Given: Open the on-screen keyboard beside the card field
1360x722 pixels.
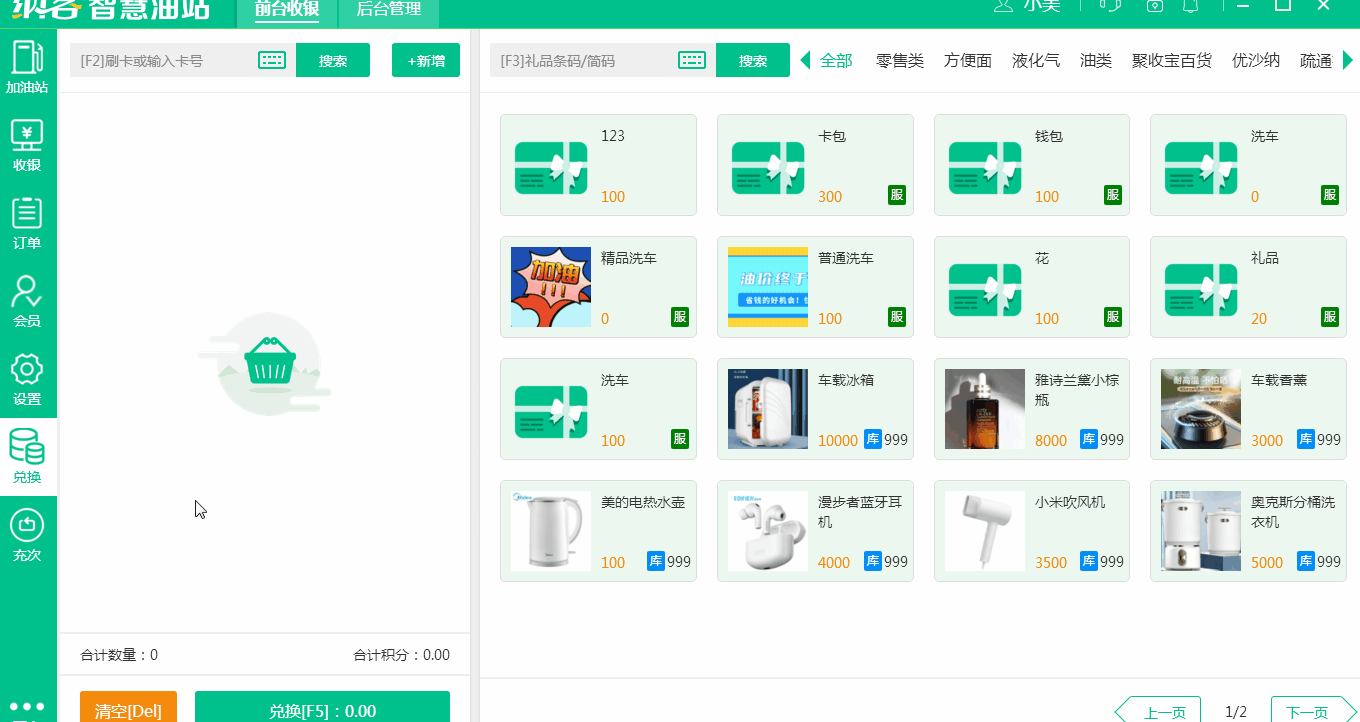Looking at the screenshot, I should pyautogui.click(x=271, y=59).
